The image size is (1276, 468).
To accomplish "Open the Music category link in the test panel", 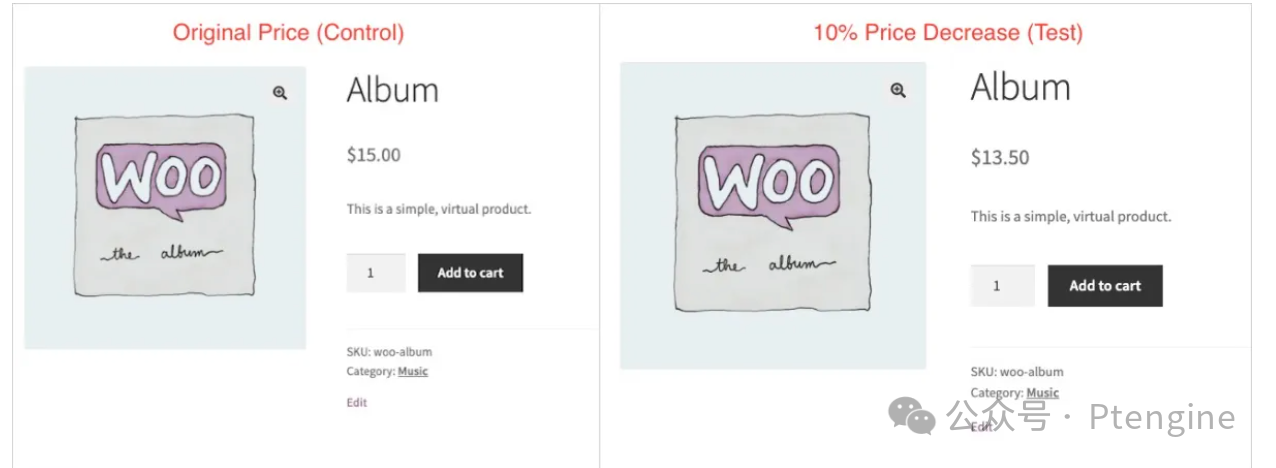I will 1043,393.
